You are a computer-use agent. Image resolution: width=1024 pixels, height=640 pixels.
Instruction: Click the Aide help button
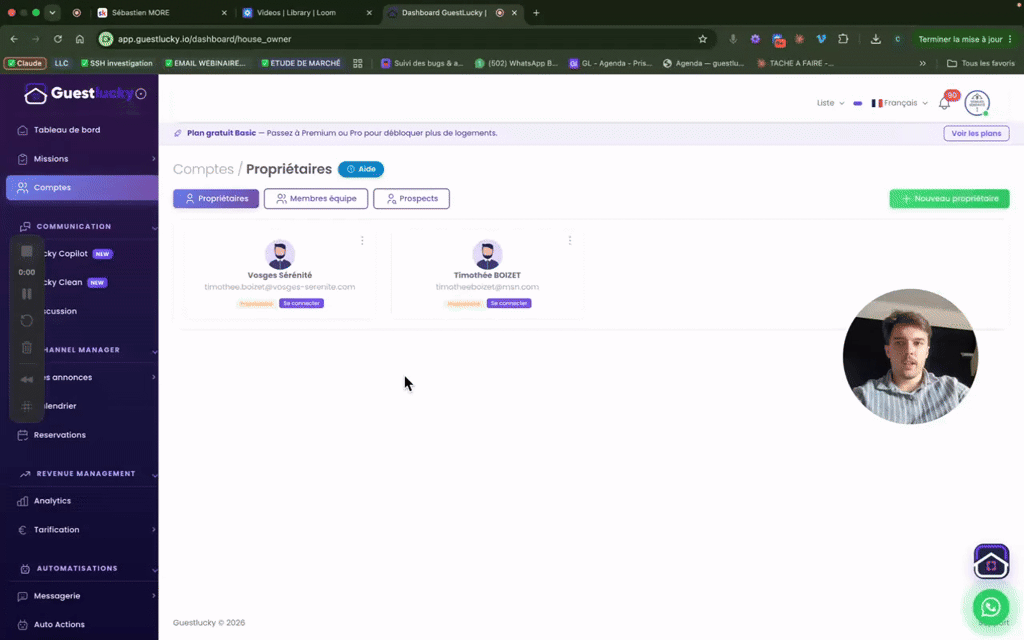[x=360, y=169]
